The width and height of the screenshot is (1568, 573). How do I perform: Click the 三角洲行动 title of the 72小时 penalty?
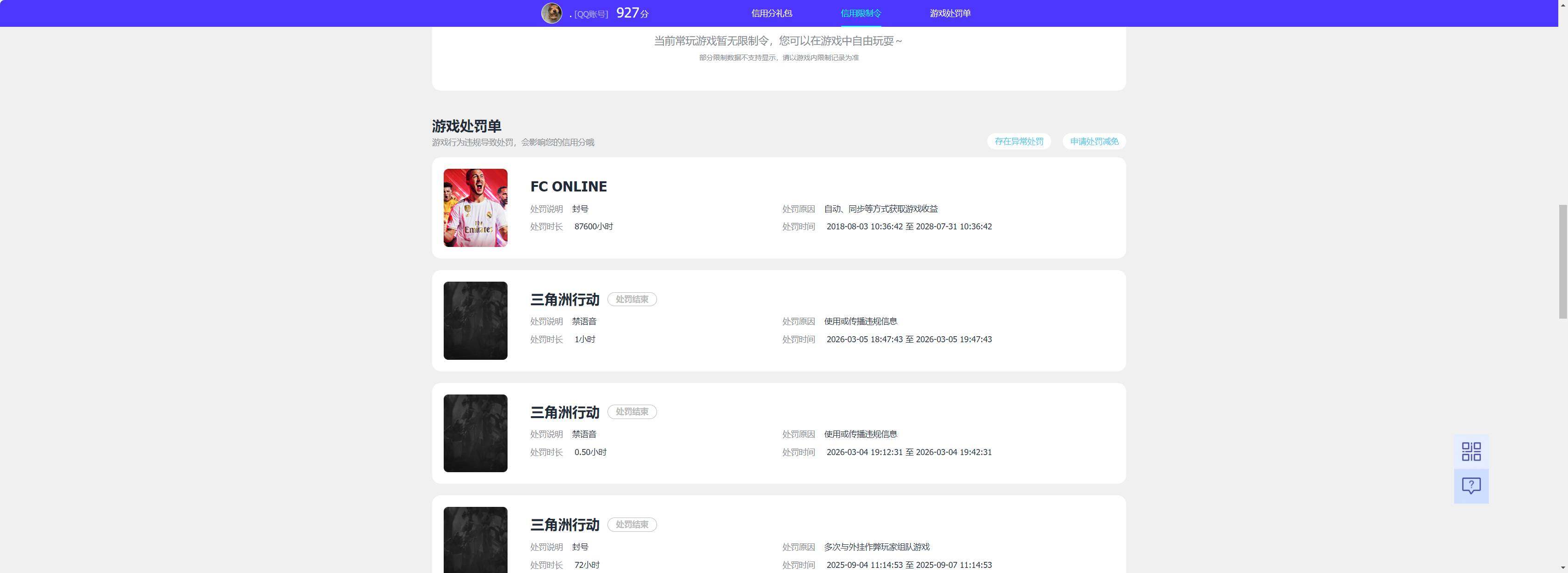tap(565, 525)
